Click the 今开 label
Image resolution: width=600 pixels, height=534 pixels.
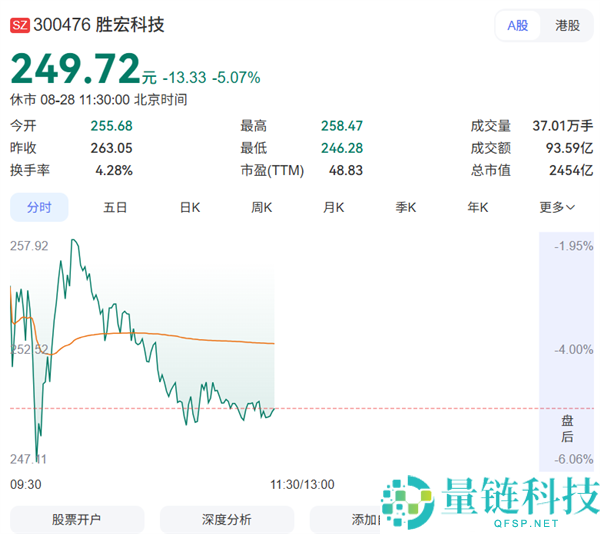(x=23, y=126)
